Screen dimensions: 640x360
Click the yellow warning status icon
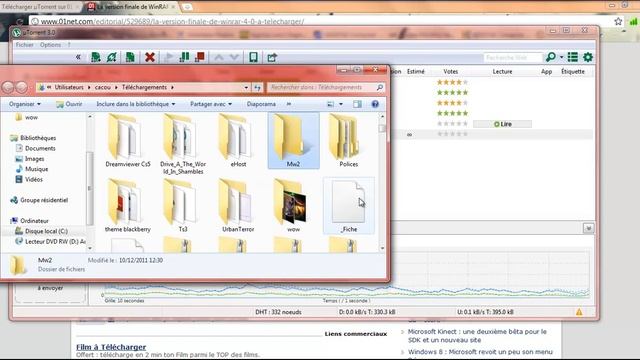[x=579, y=312]
